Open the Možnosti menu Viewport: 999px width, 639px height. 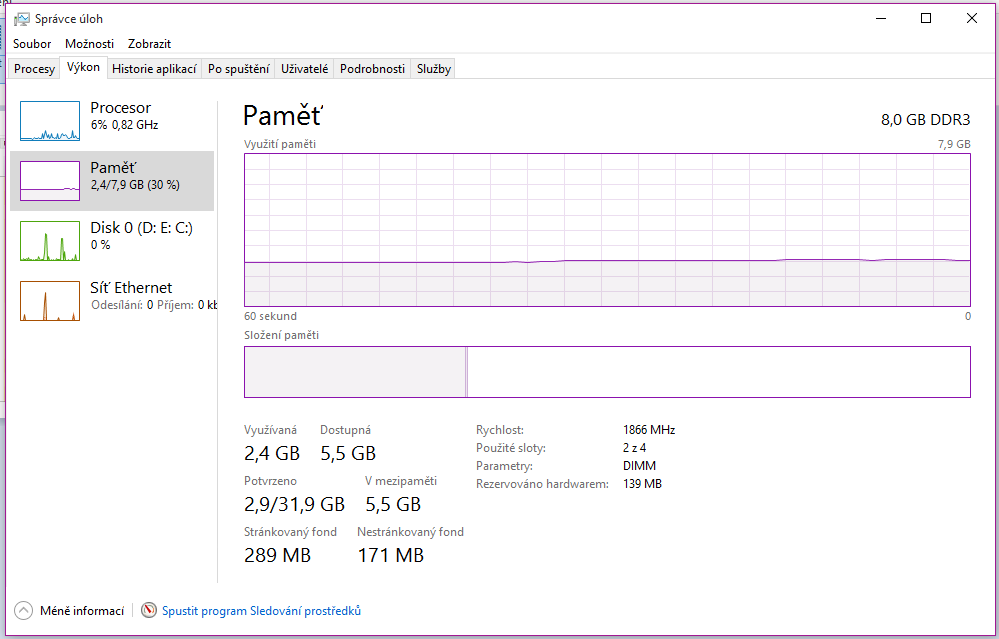89,44
